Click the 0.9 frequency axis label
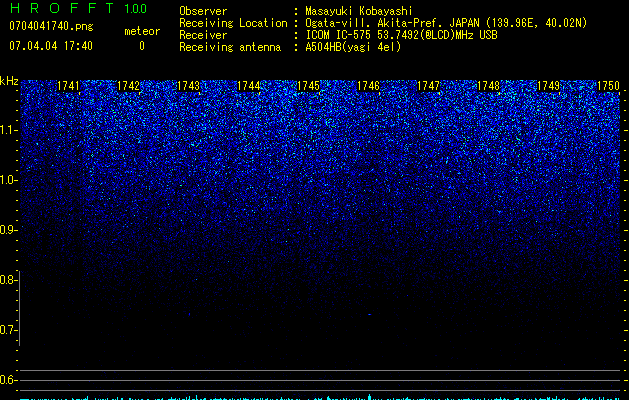 [x=9, y=230]
